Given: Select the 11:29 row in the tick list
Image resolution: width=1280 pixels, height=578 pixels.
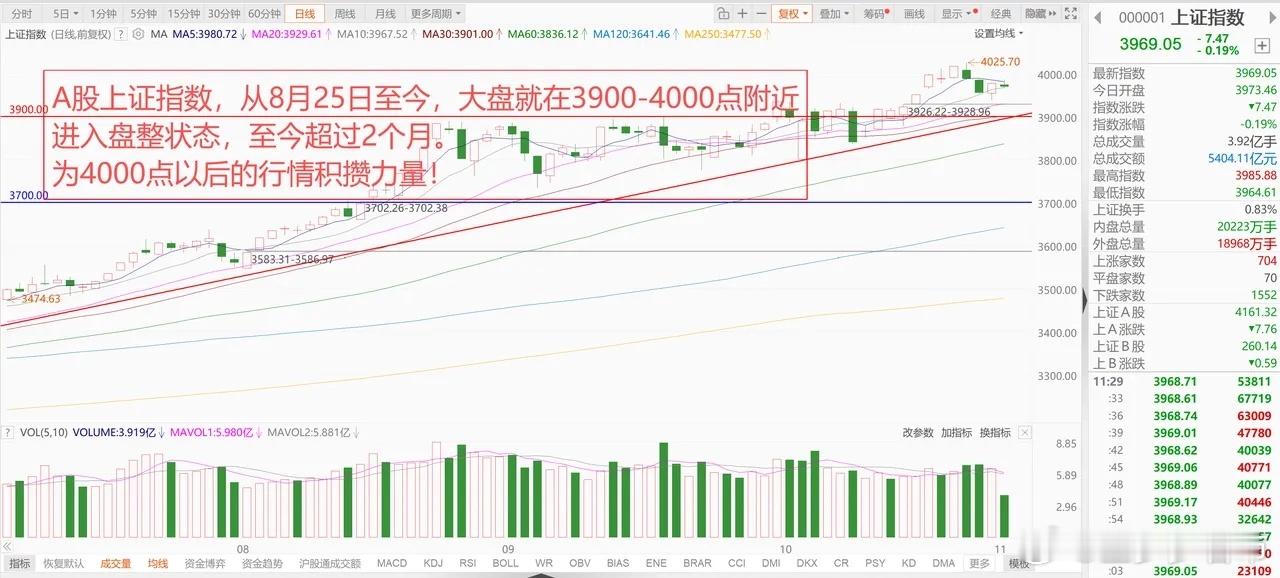Looking at the screenshot, I should (x=1180, y=383).
